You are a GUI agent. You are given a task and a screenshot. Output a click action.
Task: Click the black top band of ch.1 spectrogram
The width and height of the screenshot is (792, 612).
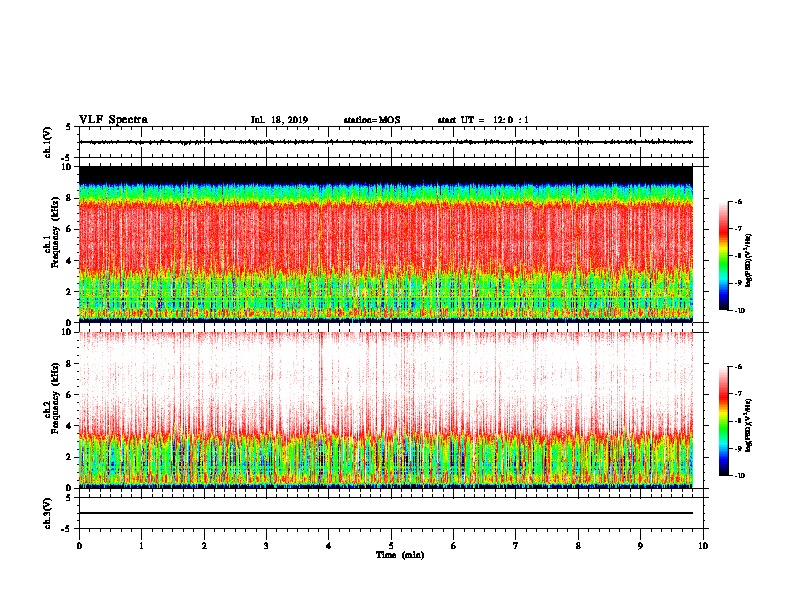(386, 175)
